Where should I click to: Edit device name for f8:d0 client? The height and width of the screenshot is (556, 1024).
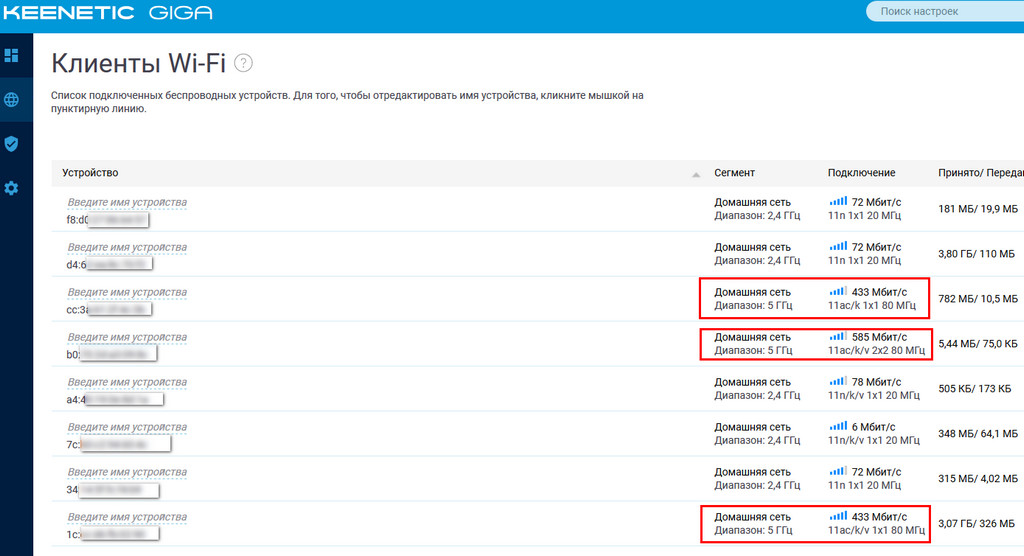coord(127,203)
